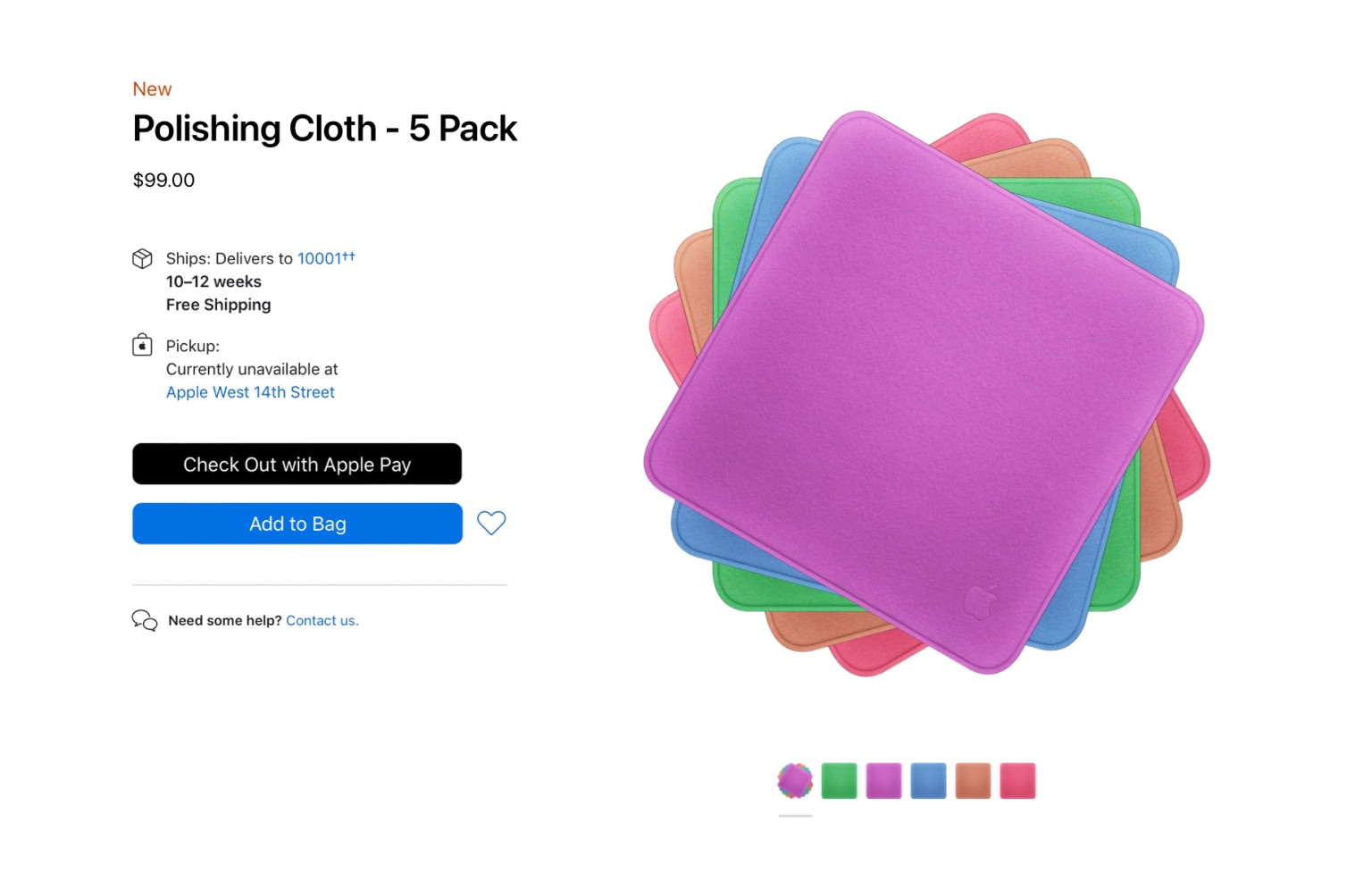Click the shipping box icon
1372x881 pixels.
click(x=142, y=259)
